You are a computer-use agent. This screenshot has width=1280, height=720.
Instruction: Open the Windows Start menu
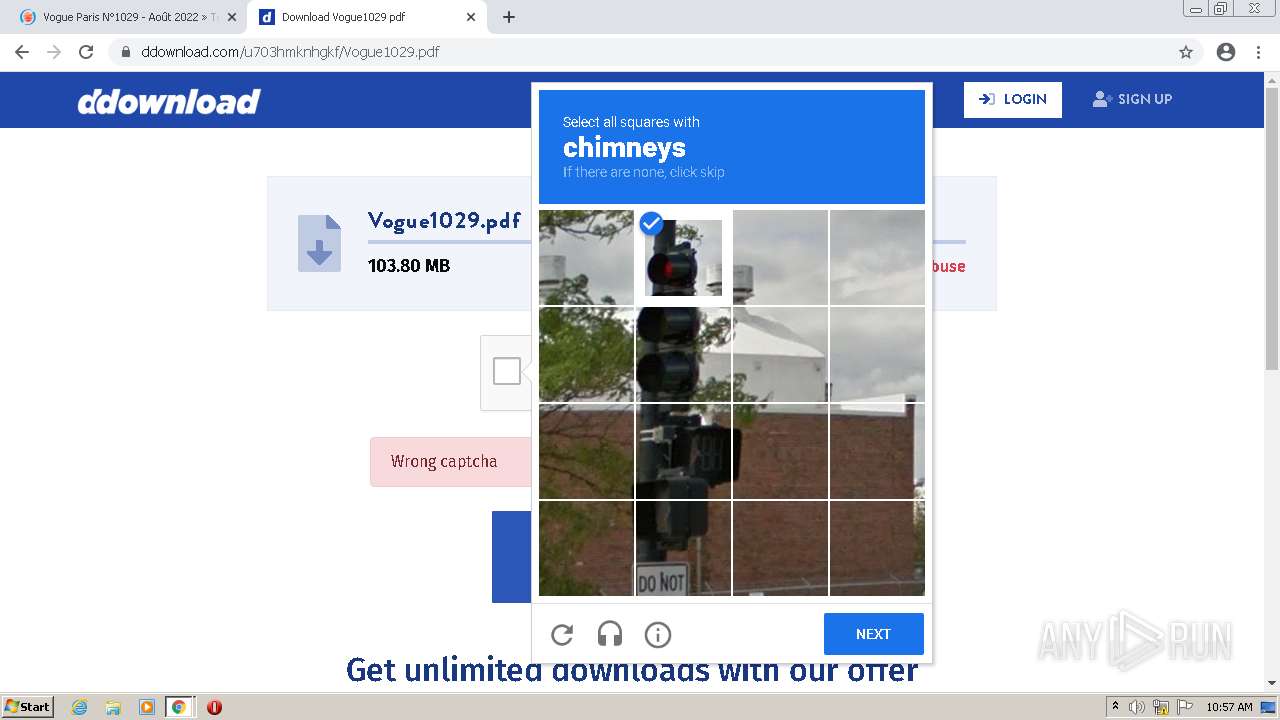tap(28, 707)
